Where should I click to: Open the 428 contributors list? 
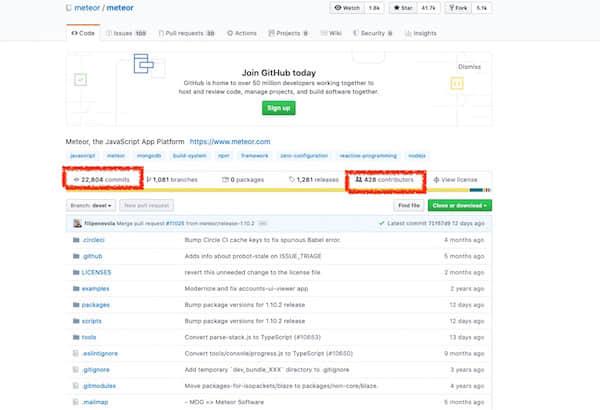[x=384, y=180]
